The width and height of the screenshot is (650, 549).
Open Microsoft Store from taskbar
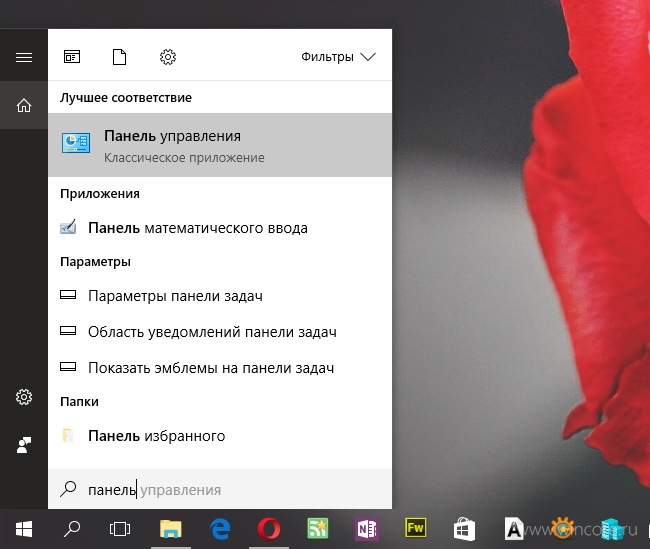pos(464,529)
